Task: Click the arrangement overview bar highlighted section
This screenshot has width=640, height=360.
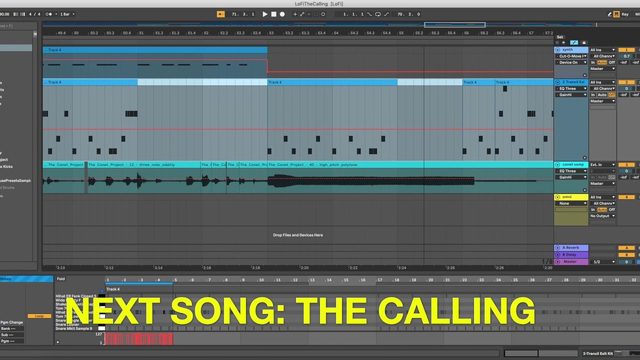Action: pos(455,25)
